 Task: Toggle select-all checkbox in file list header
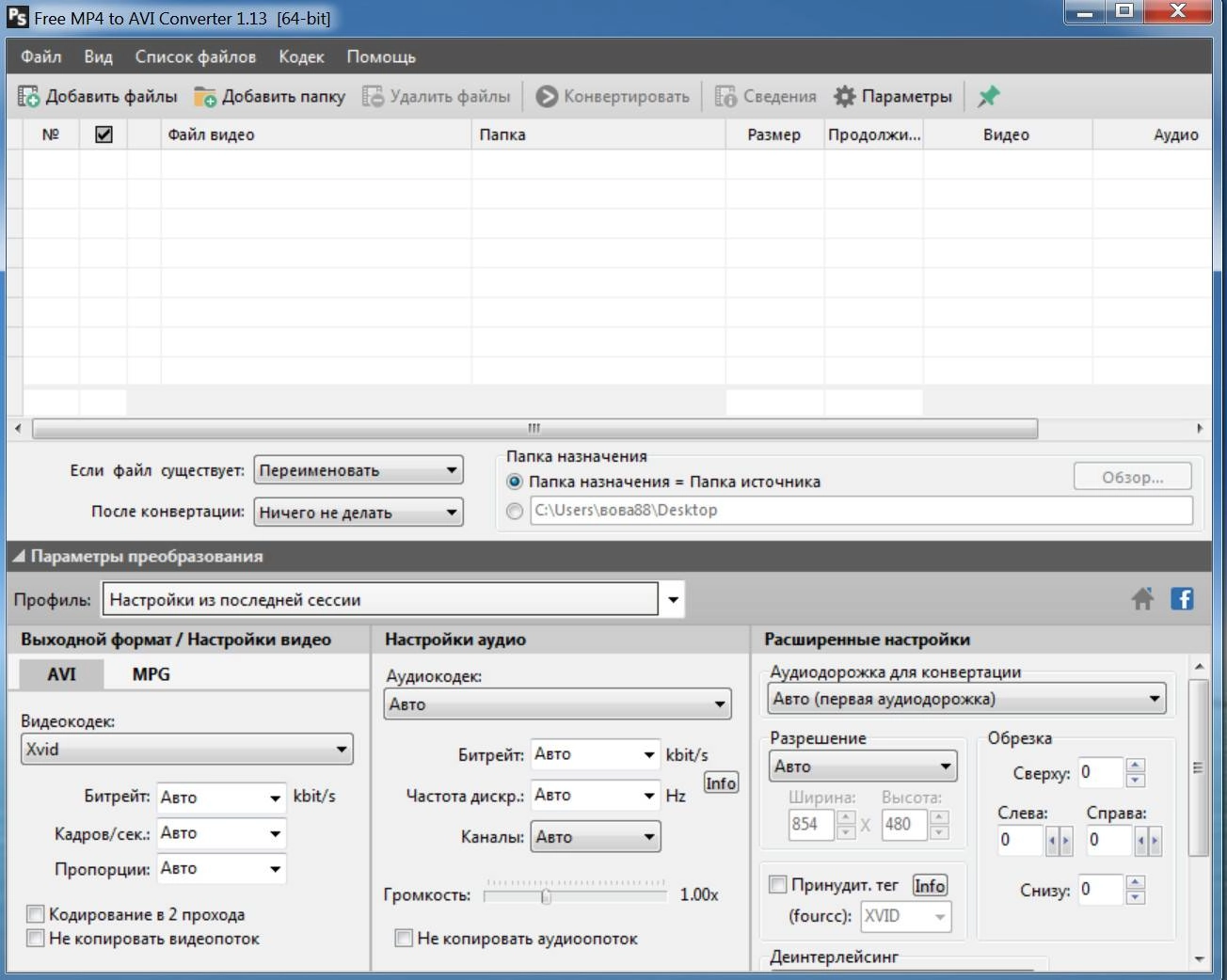pyautogui.click(x=104, y=134)
